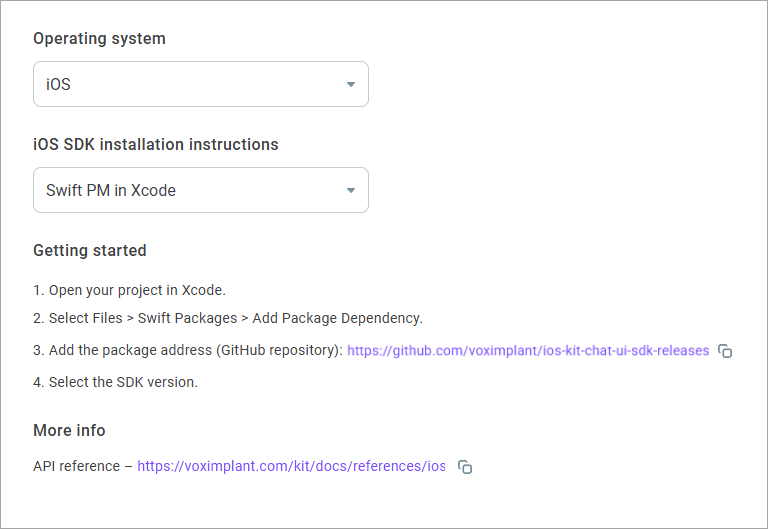
Task: Open the Swift PM in Xcode dropdown
Action: click(x=201, y=190)
